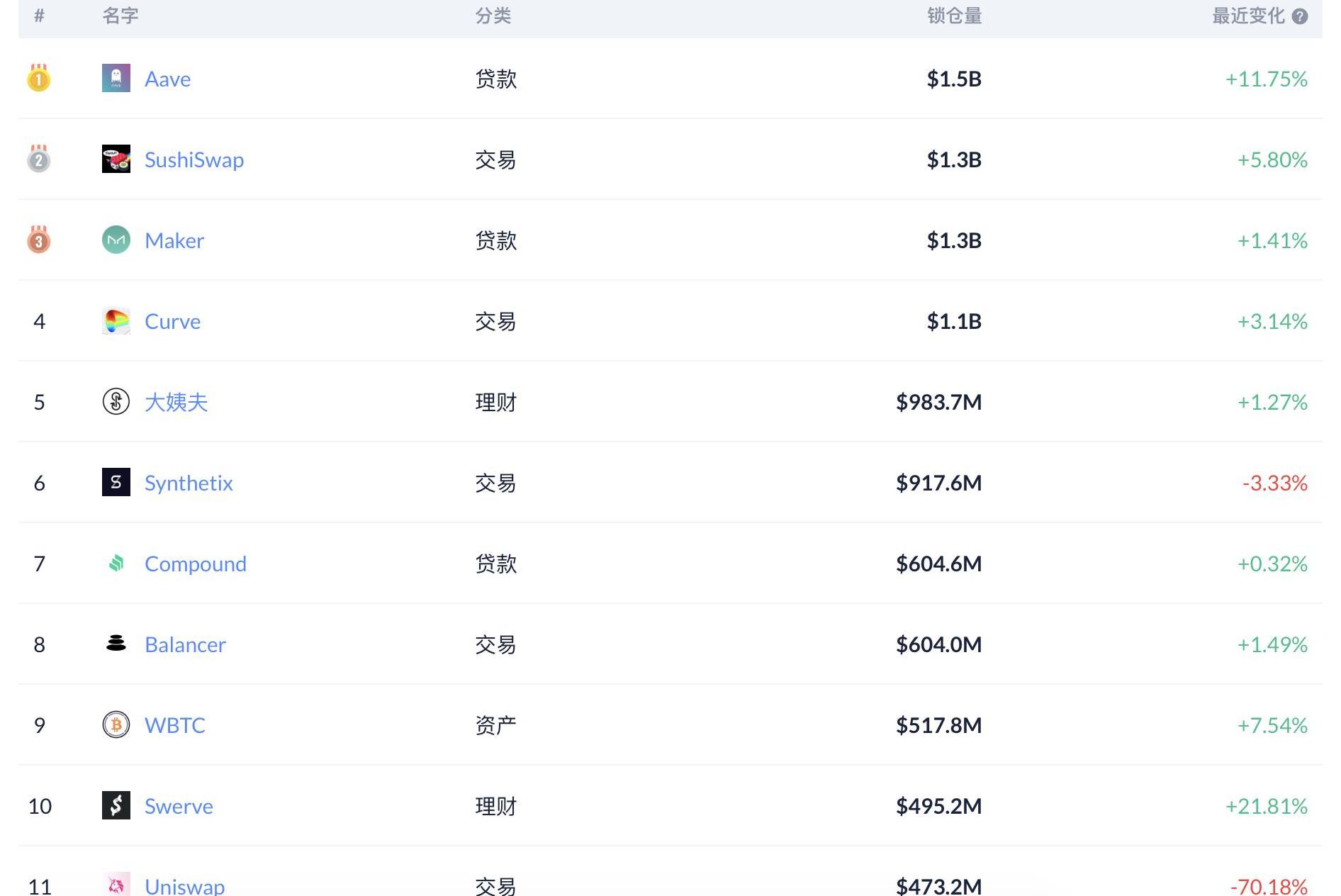Click the 分类 column header
The height and width of the screenshot is (896, 1341).
coord(493,16)
